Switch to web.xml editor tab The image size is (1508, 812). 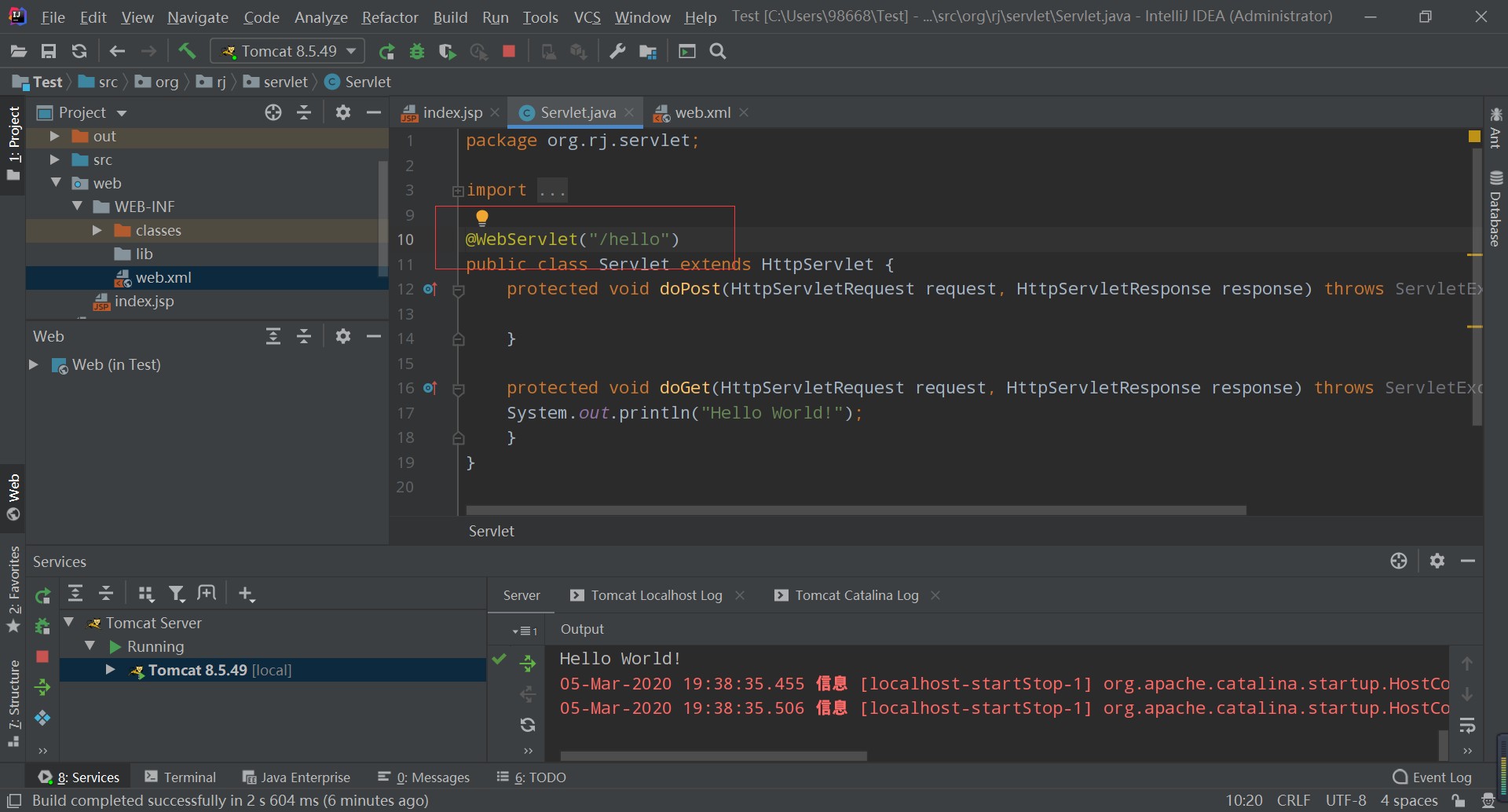pyautogui.click(x=701, y=113)
